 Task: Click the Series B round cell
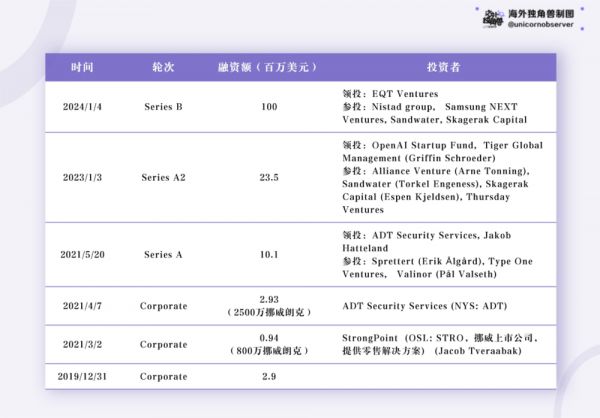(162, 106)
